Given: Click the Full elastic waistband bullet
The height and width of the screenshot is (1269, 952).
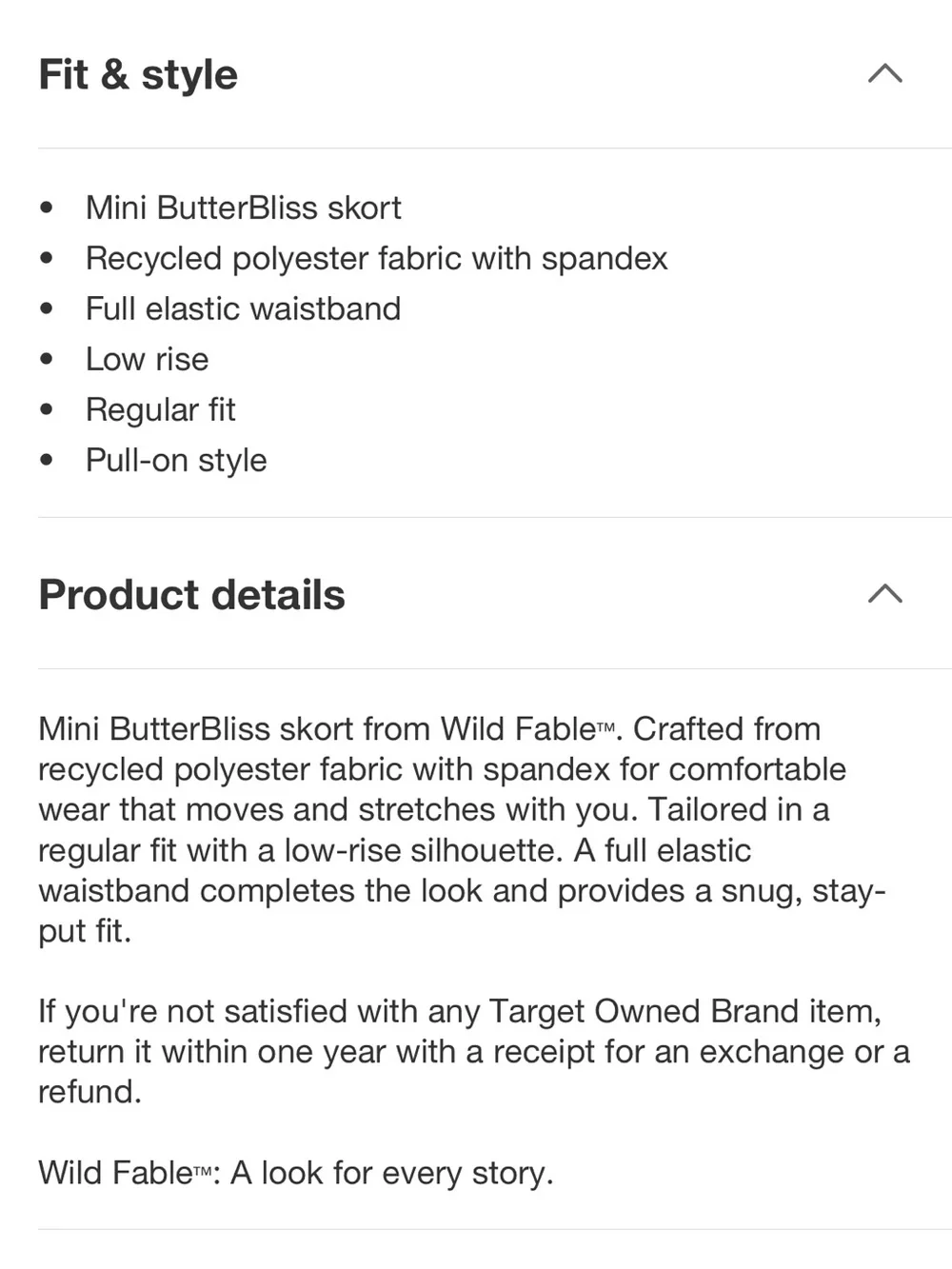Looking at the screenshot, I should [243, 308].
